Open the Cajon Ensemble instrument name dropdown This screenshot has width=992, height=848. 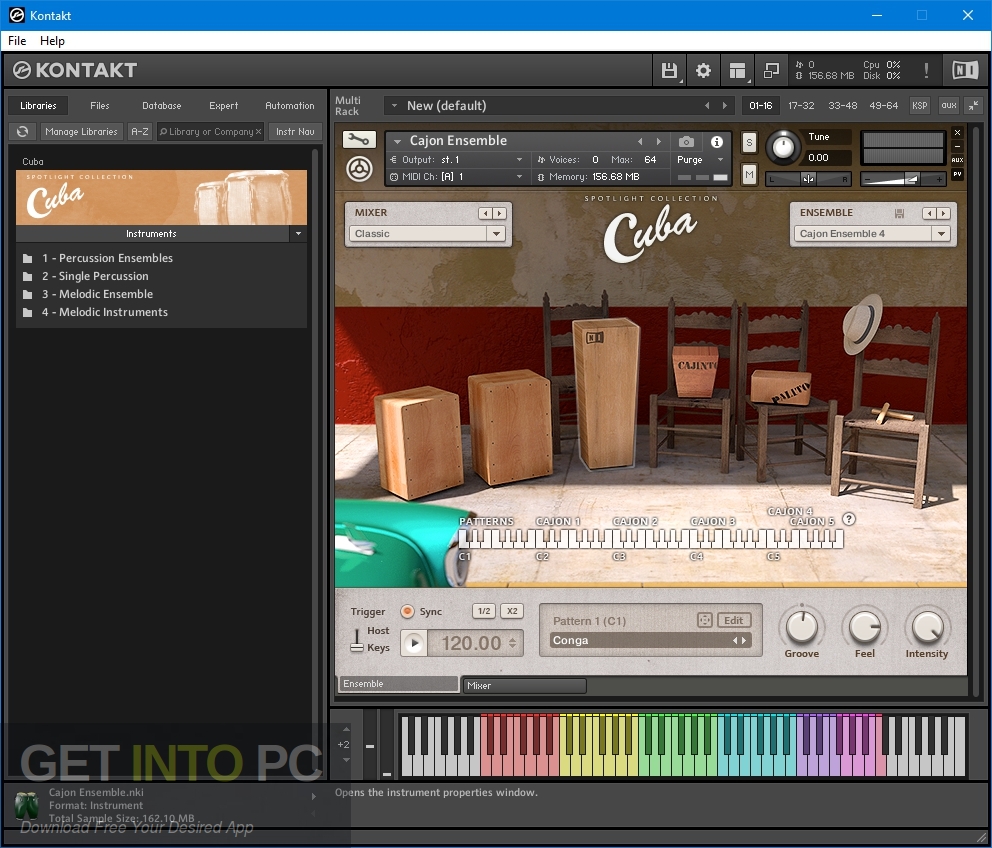coord(397,141)
